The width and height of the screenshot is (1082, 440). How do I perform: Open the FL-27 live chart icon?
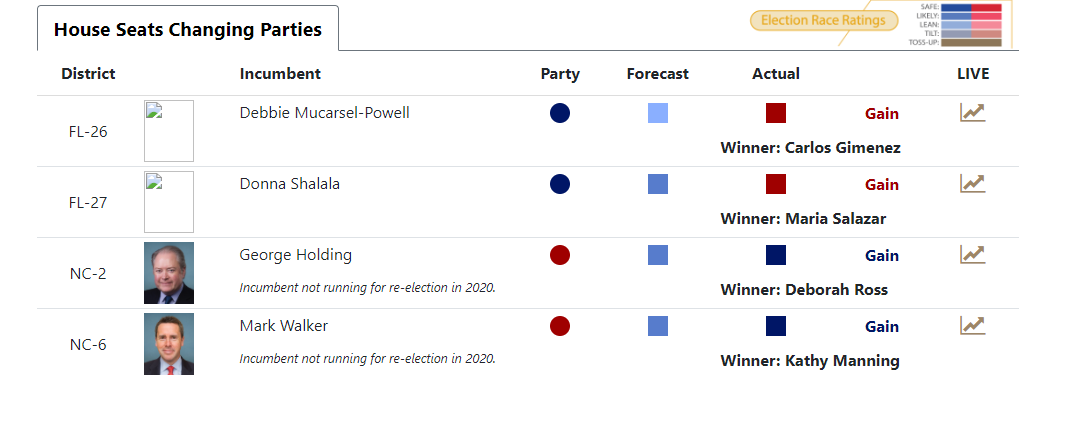972,183
